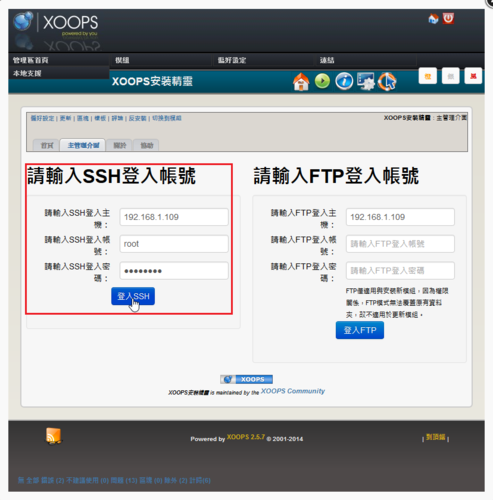This screenshot has height=500, width=493.
Task: Click the SSH account field containing root
Action: (174, 244)
